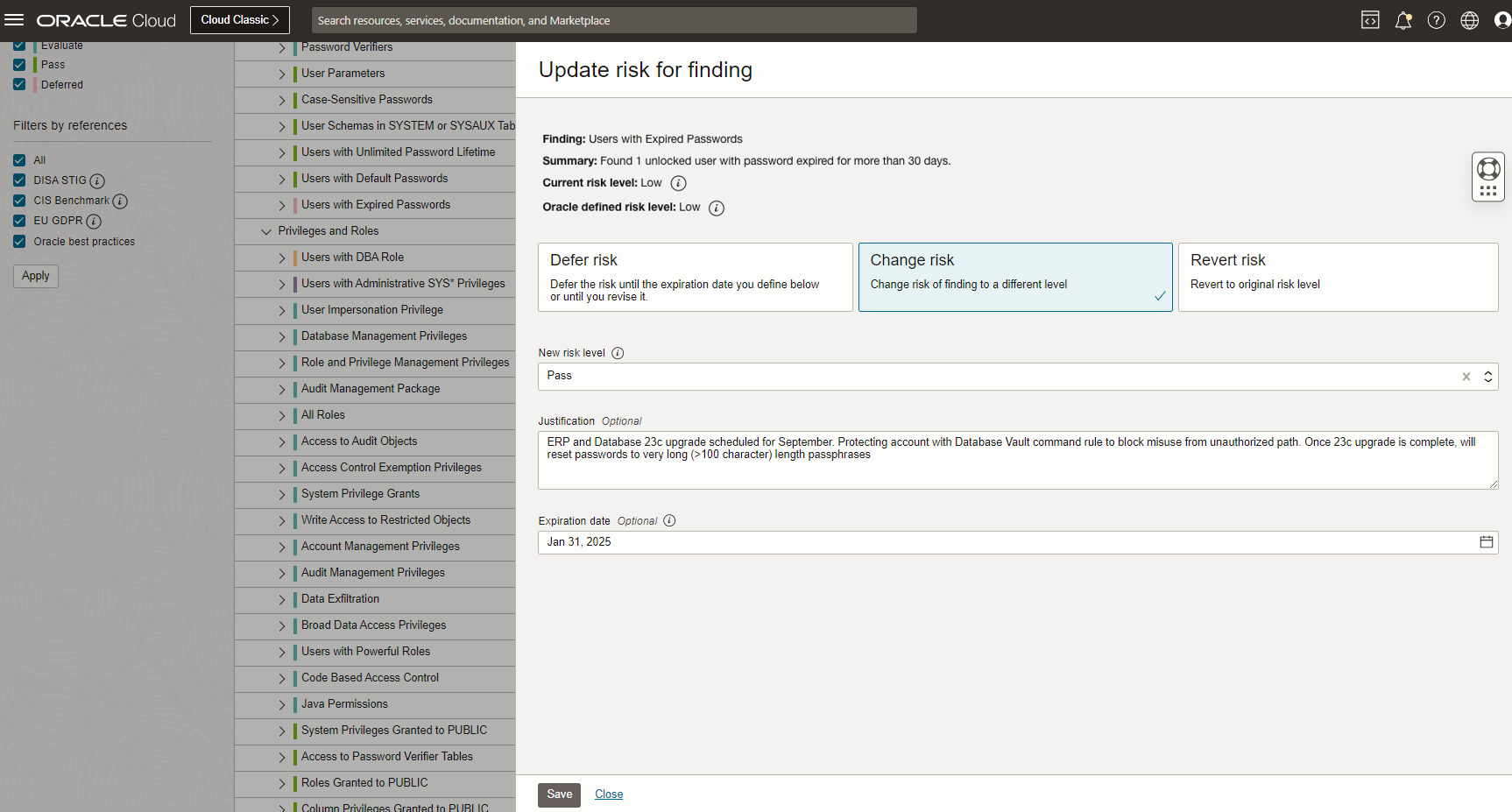1512x812 pixels.
Task: View info tooltip next to Current risk level
Action: (678, 183)
